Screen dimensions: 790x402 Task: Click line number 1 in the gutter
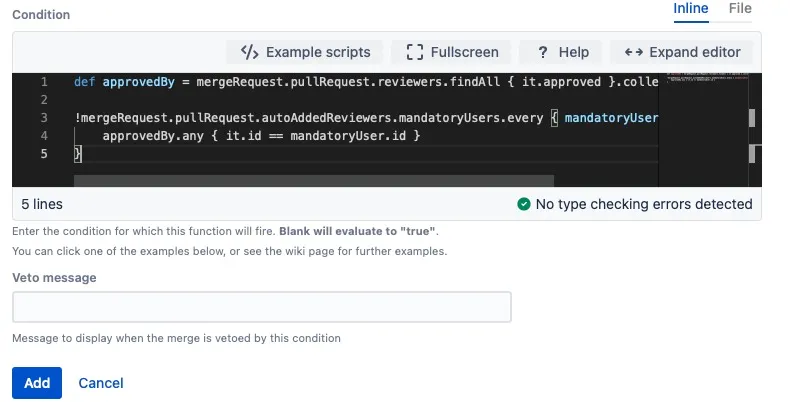click(44, 82)
